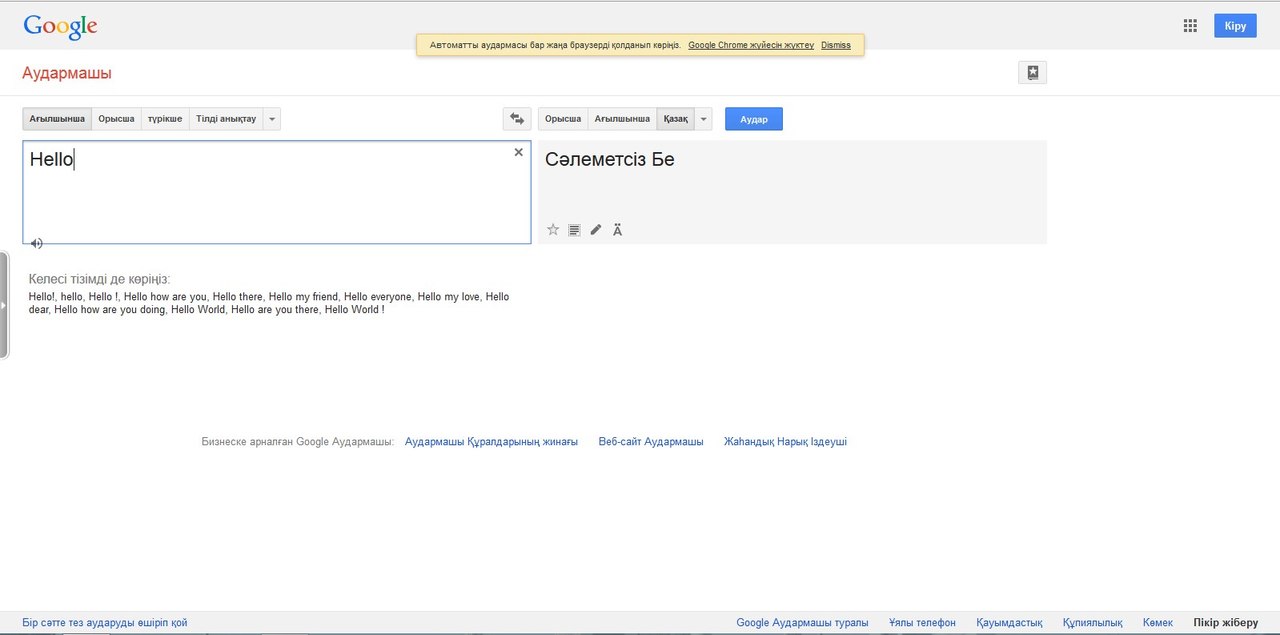Select Ағылшынша as target language
This screenshot has height=635, width=1280.
(622, 119)
